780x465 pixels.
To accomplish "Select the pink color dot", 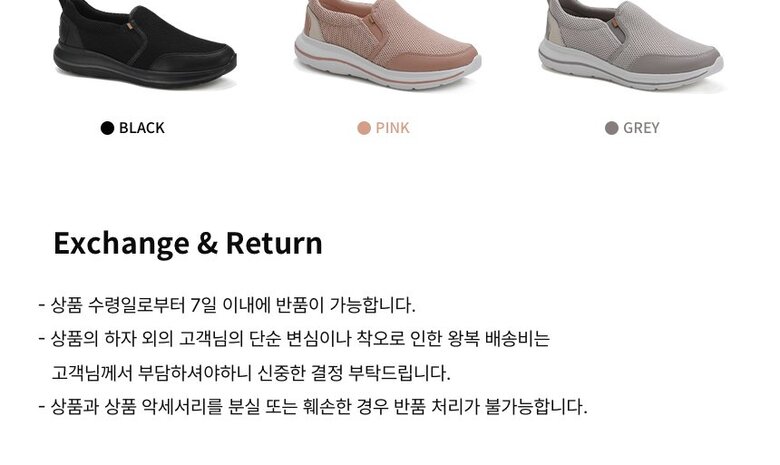I will [x=364, y=128].
